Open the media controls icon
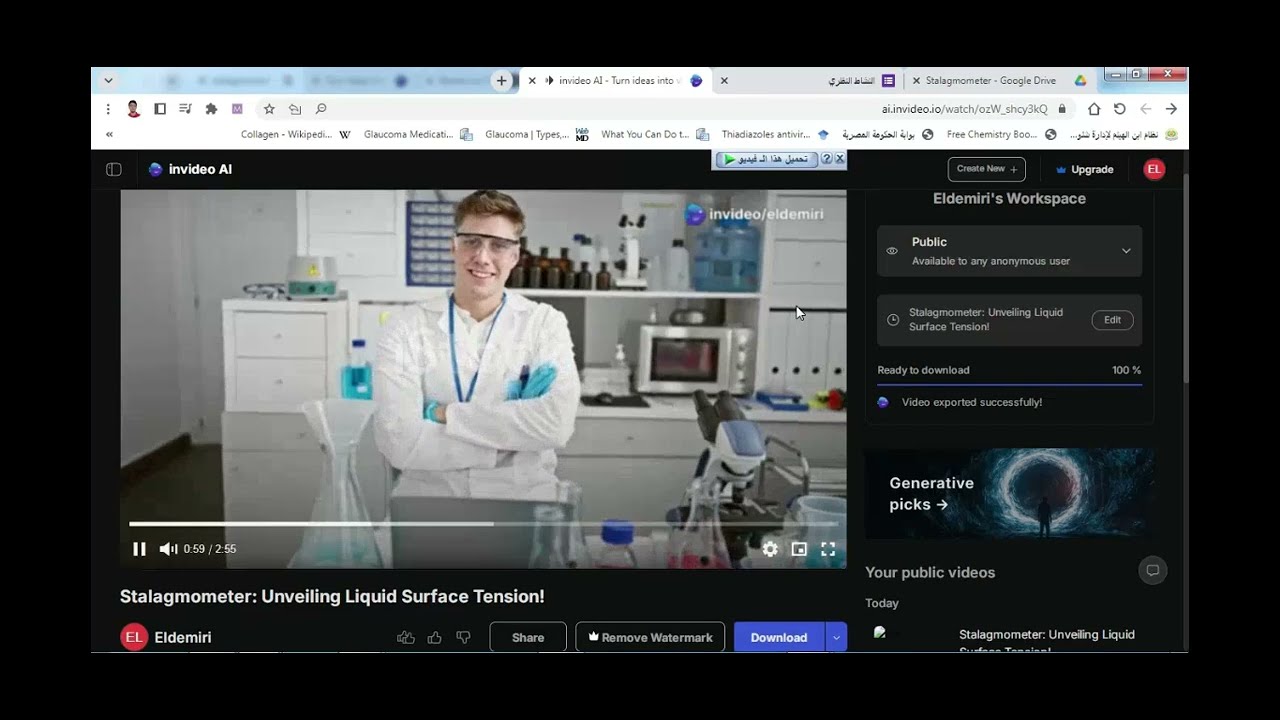Screen dimensions: 1280x720 pyautogui.click(x=185, y=109)
